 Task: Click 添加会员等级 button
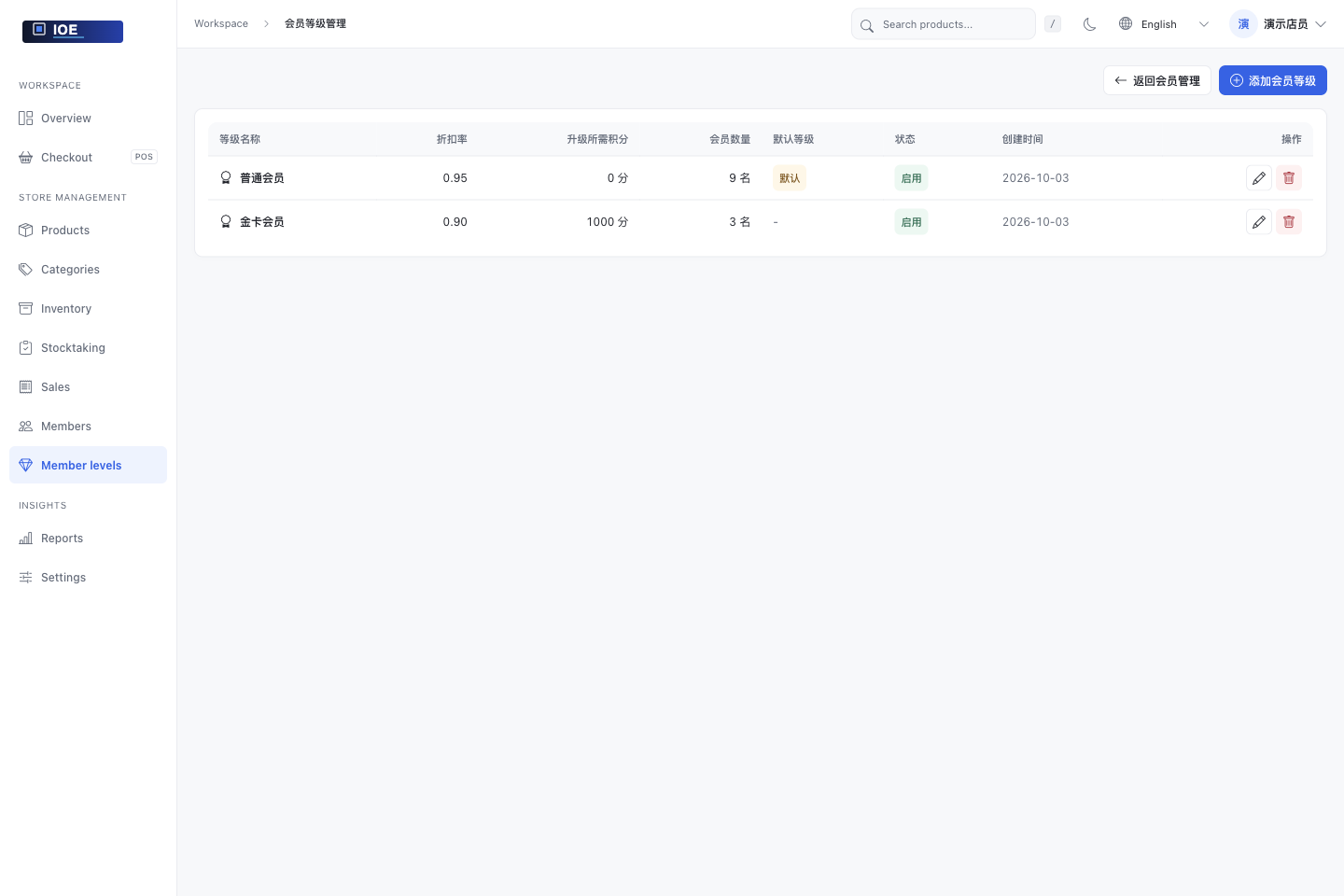pyautogui.click(x=1272, y=80)
